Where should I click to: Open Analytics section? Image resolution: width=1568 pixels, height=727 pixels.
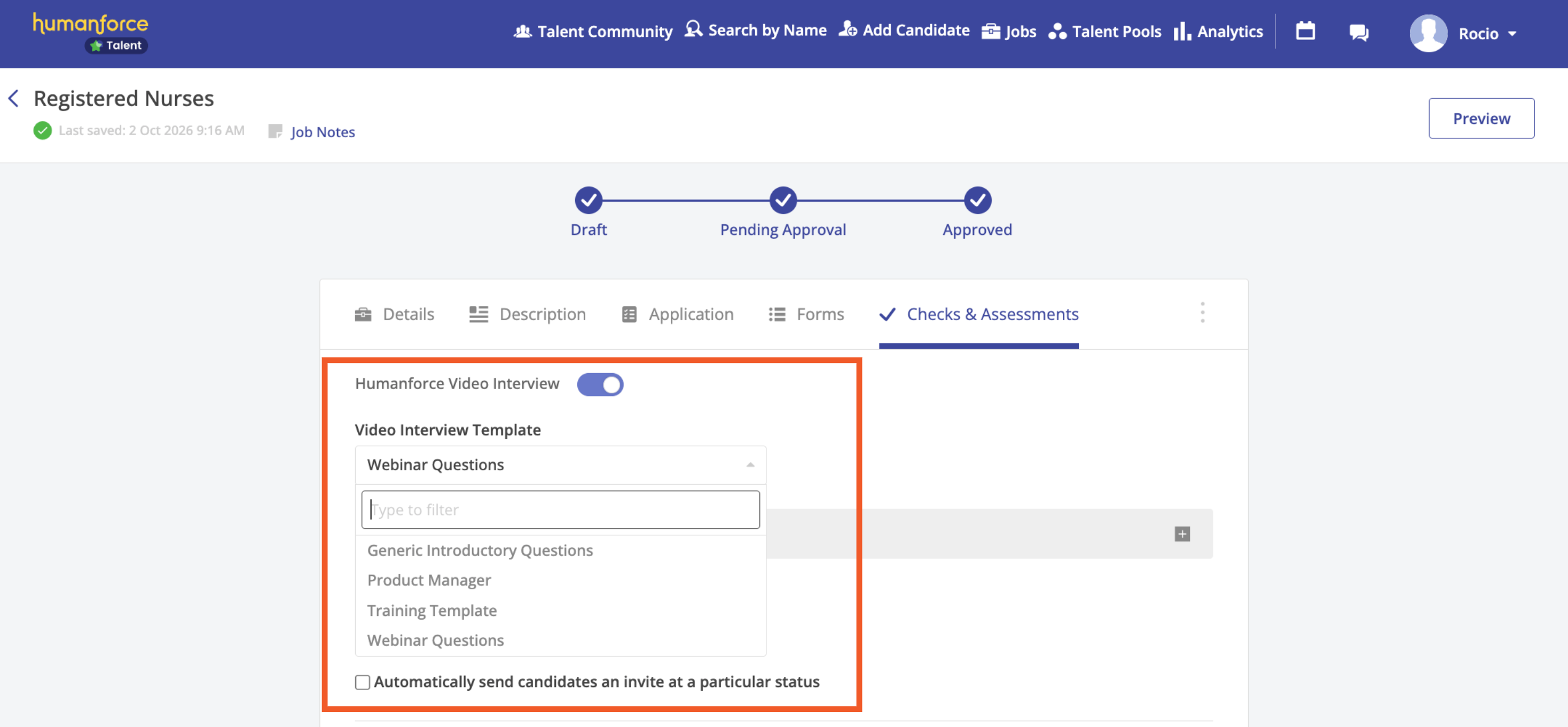point(1218,31)
